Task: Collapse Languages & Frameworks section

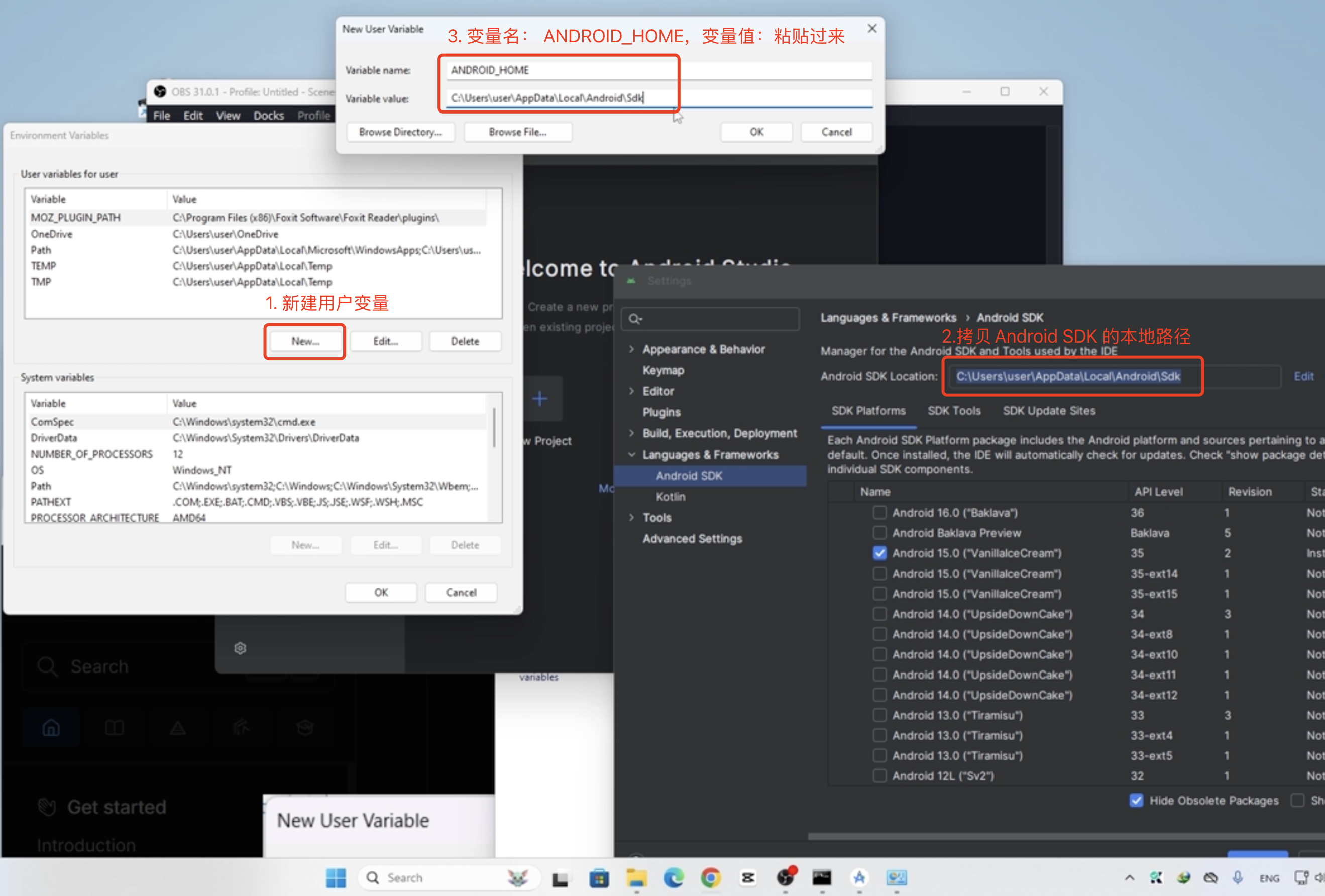Action: [x=631, y=454]
